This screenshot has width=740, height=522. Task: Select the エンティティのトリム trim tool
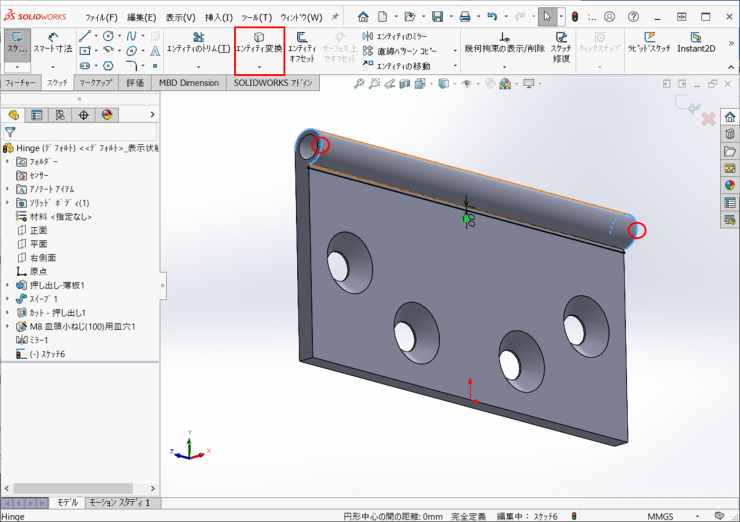click(x=198, y=43)
